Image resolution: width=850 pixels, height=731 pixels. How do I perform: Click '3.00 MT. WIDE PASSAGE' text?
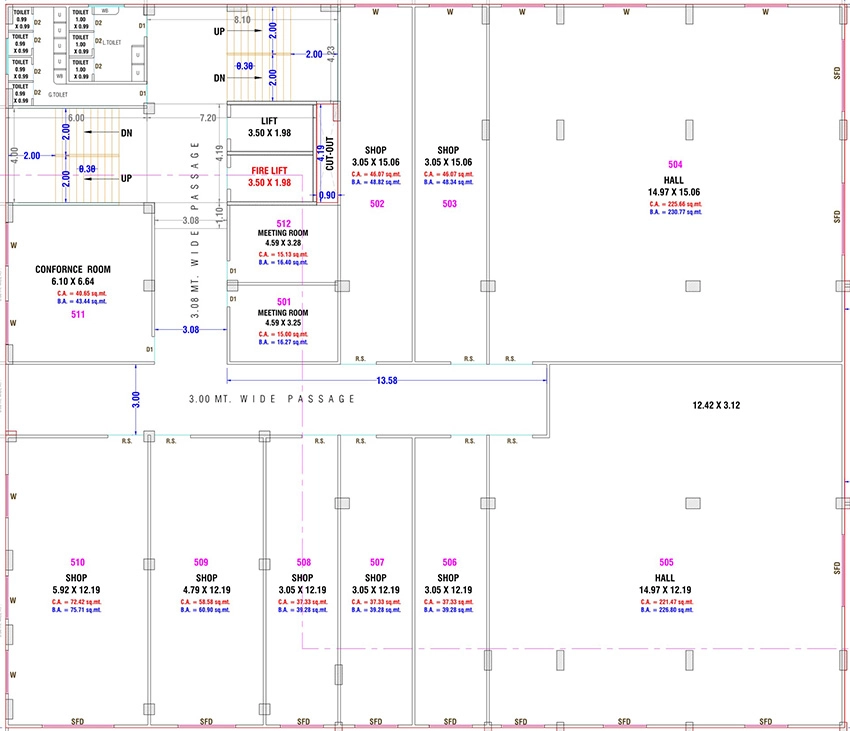(272, 399)
